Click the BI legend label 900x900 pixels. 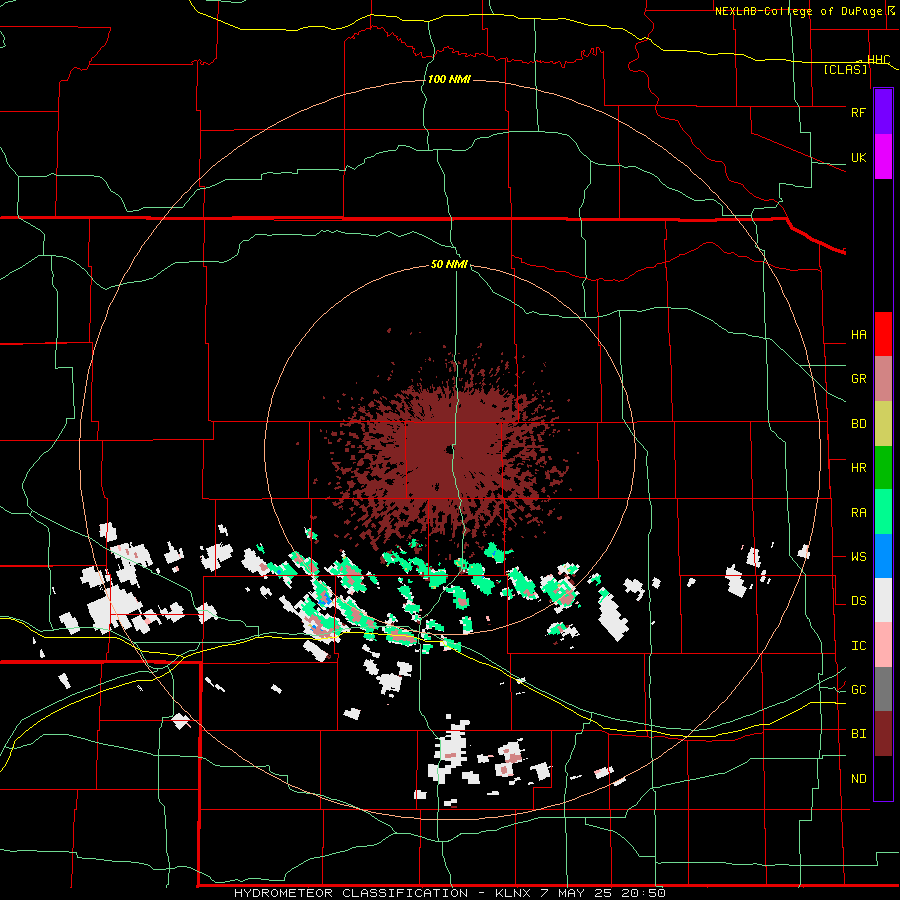coord(858,734)
